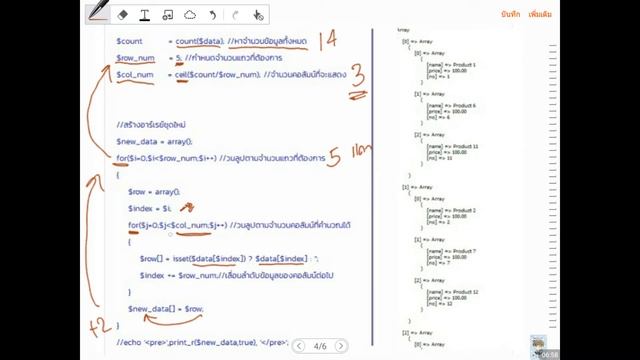Screen dimensions: 640x360
Task: Click the Product 12 name entry
Action: (452, 292)
